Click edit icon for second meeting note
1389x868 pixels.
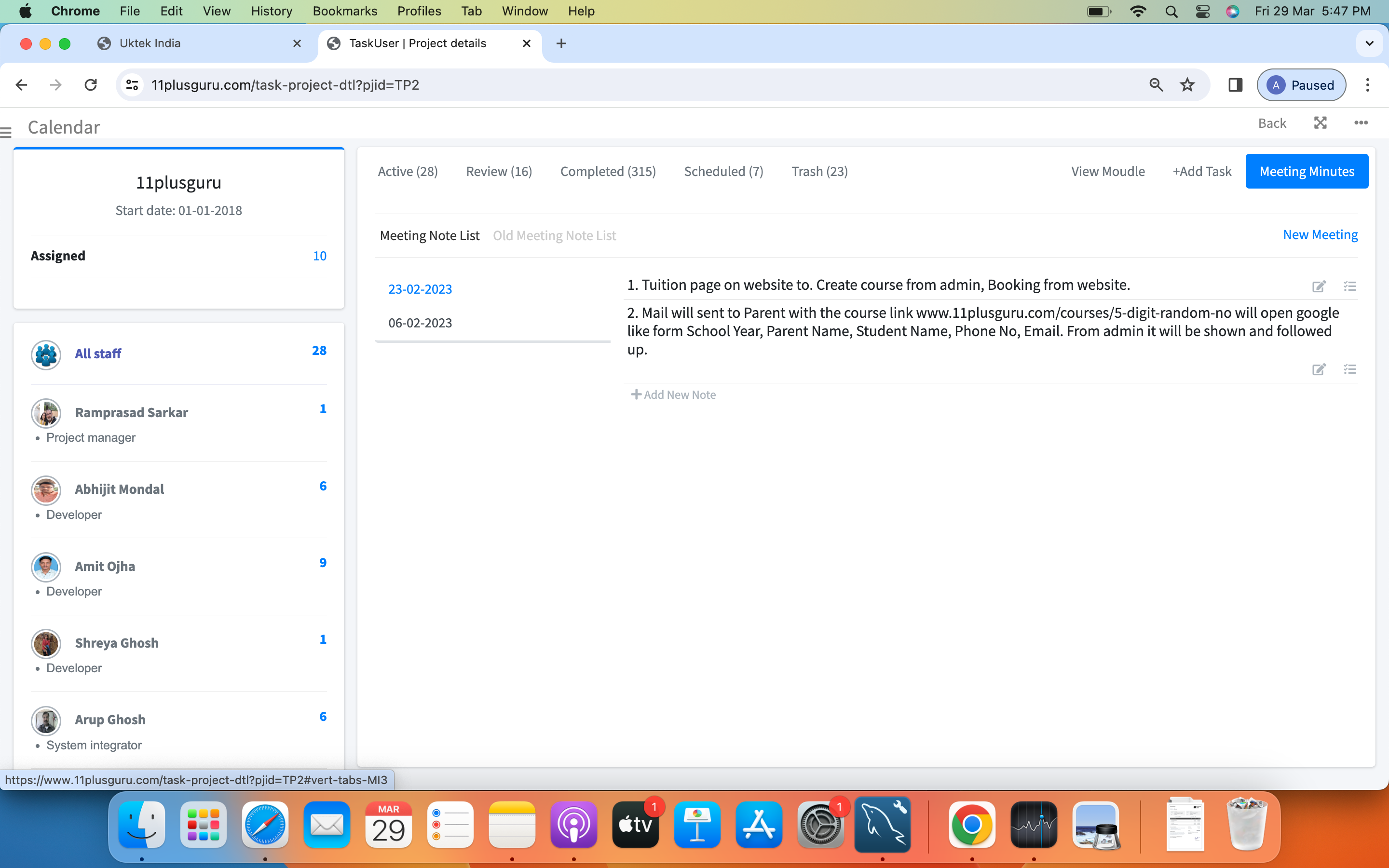point(1319,369)
